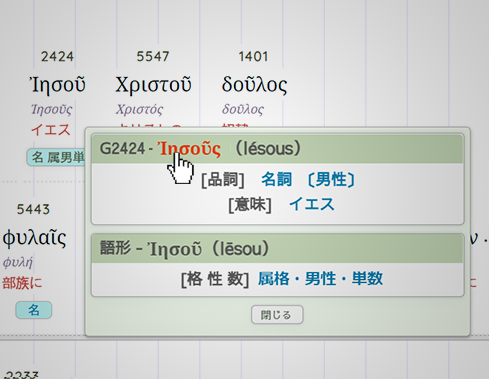Click 属格・男性・単数 parsing text
489x379 pixels.
pos(320,279)
